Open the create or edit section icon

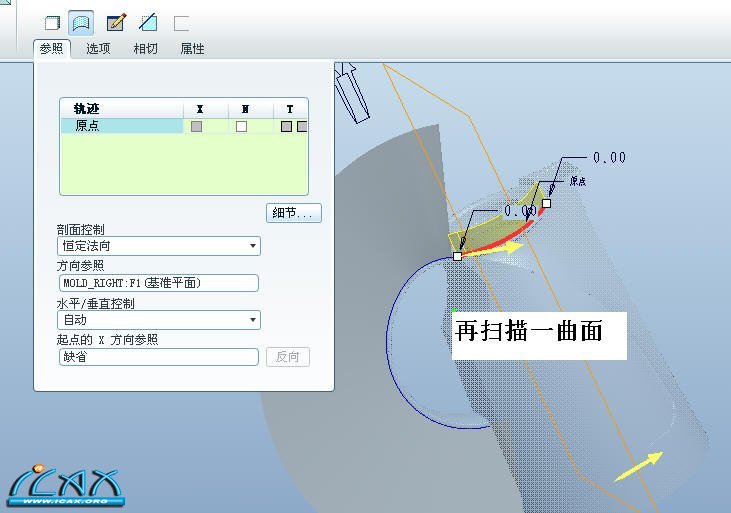[116, 23]
